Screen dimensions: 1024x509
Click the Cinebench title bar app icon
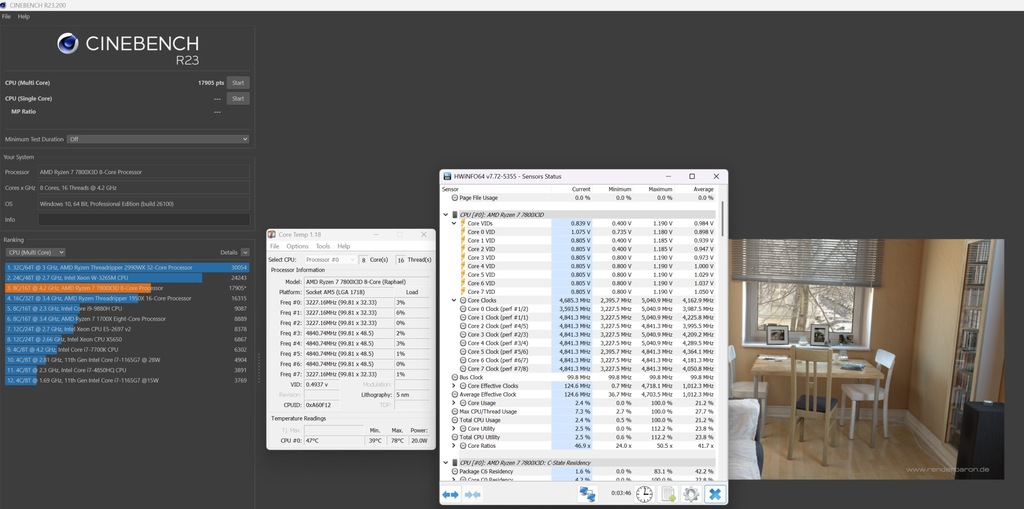pos(4,5)
